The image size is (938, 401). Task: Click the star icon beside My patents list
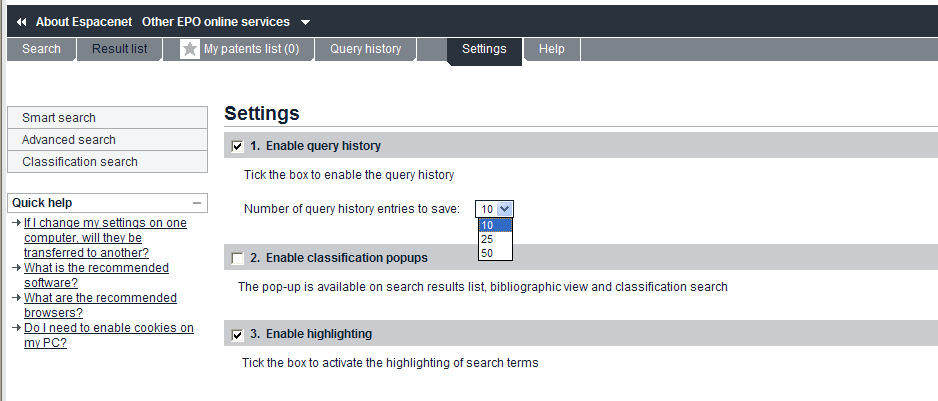pyautogui.click(x=190, y=49)
